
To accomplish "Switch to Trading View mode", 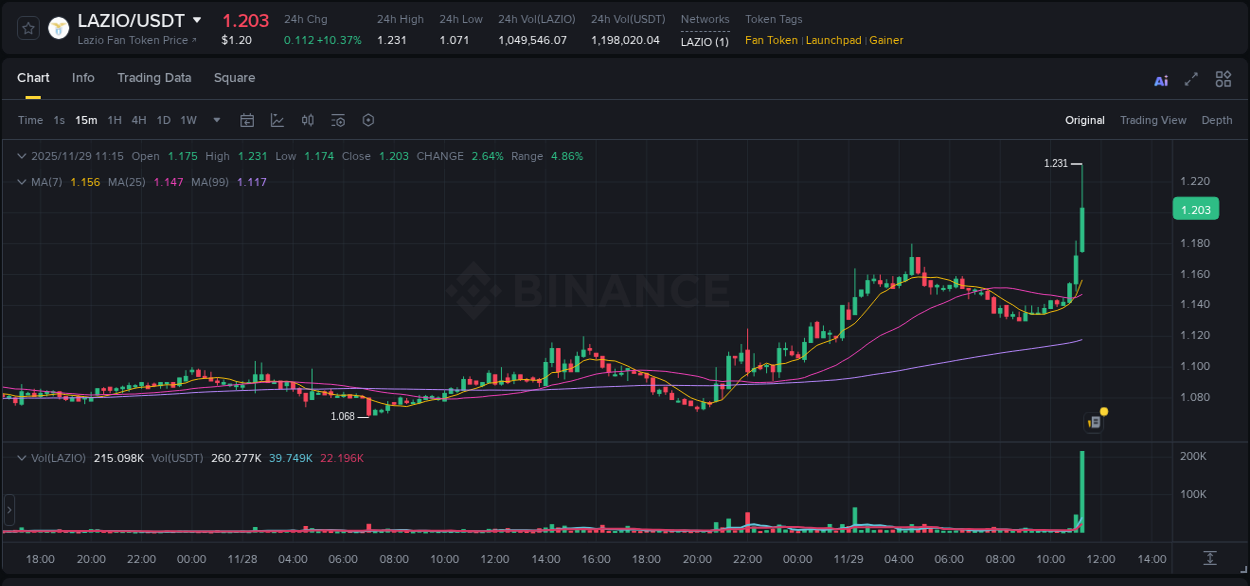I will (x=1153, y=120).
